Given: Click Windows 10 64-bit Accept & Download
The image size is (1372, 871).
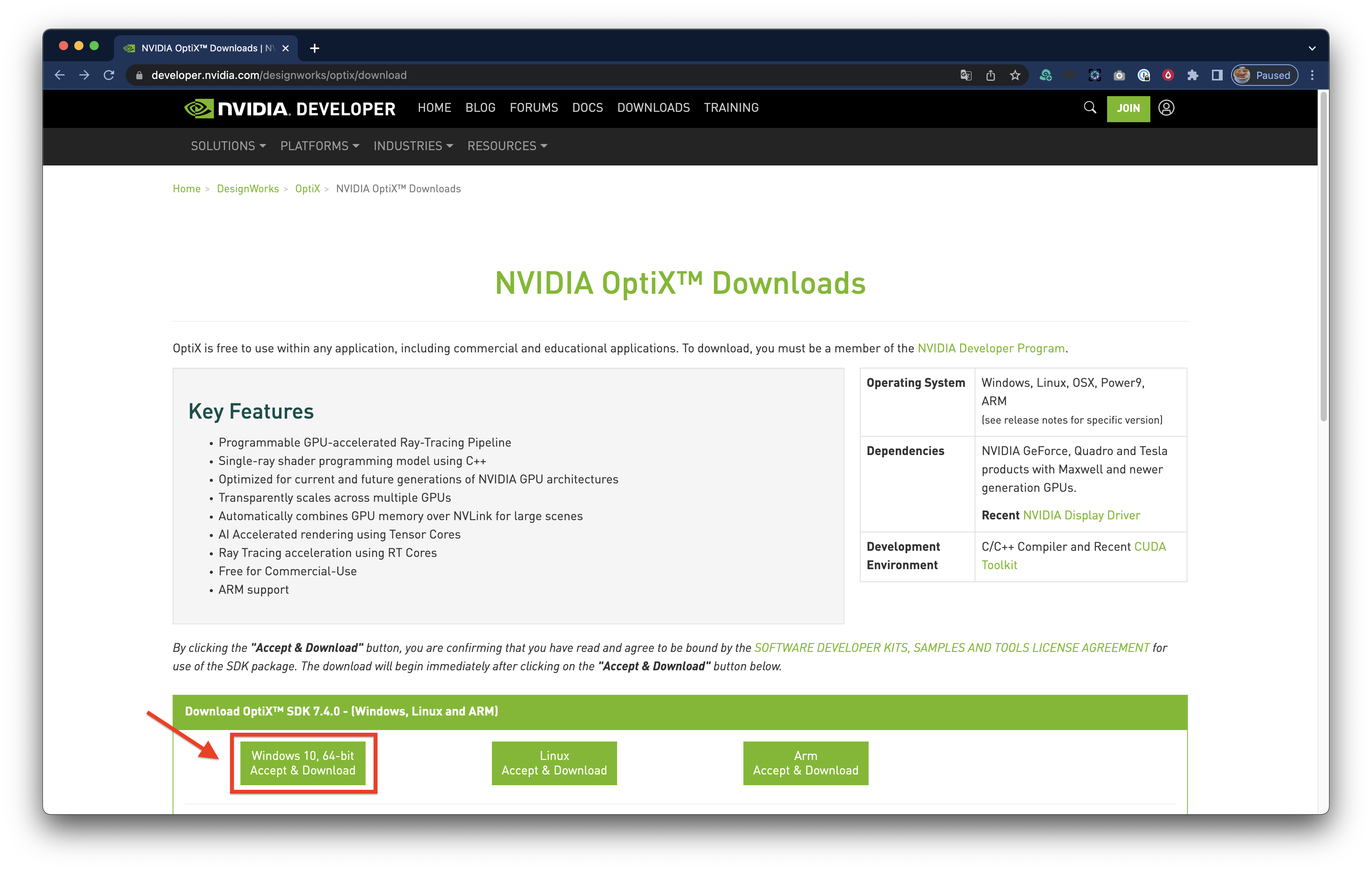Looking at the screenshot, I should [302, 763].
